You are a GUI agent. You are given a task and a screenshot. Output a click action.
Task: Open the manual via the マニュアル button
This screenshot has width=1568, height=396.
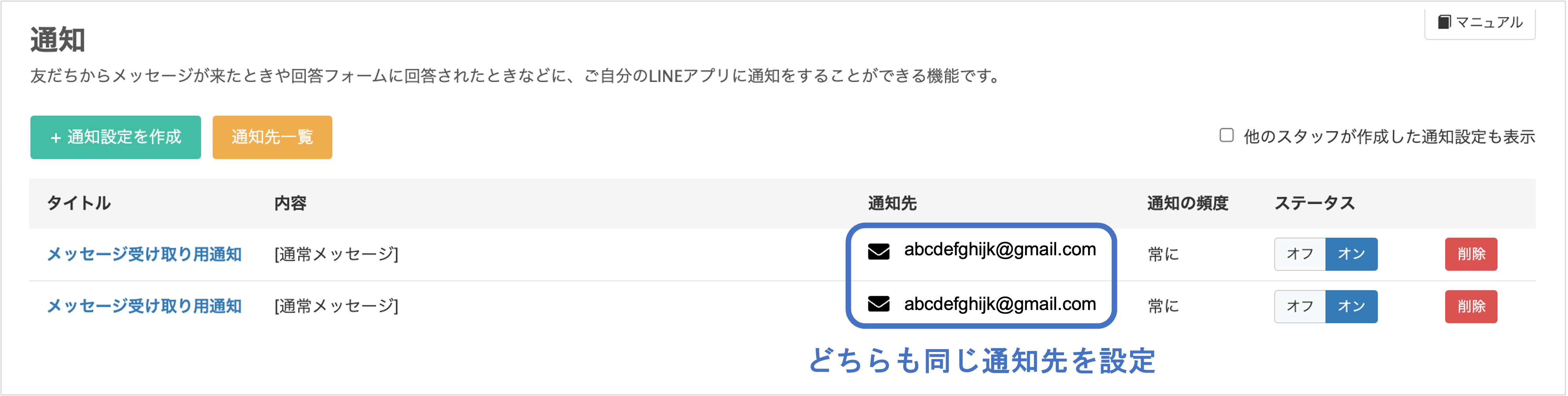pyautogui.click(x=1479, y=22)
